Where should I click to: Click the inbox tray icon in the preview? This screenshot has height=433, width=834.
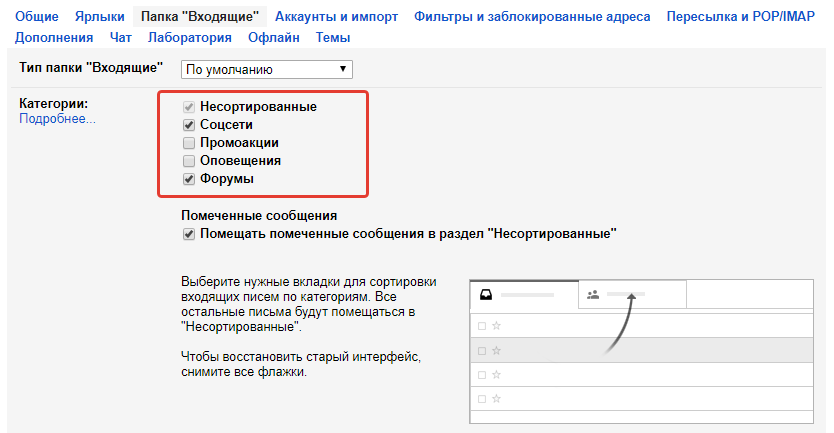pyautogui.click(x=486, y=294)
